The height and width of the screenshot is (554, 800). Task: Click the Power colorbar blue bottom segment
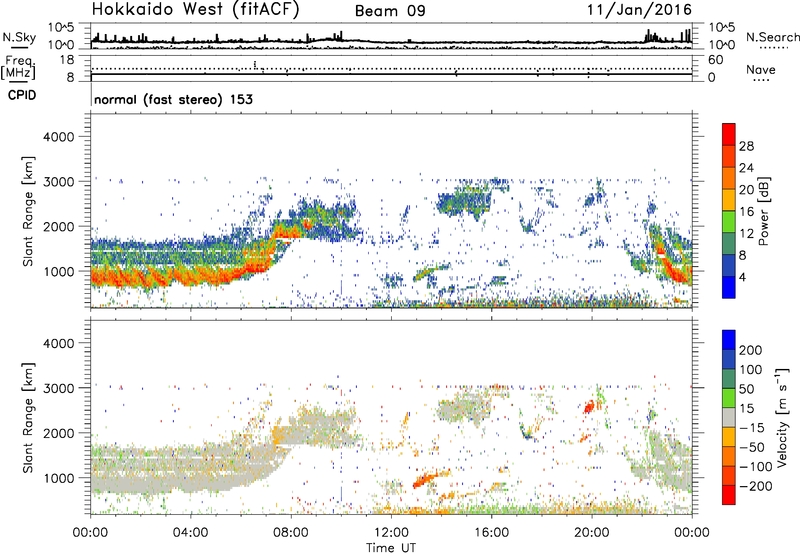[x=729, y=287]
